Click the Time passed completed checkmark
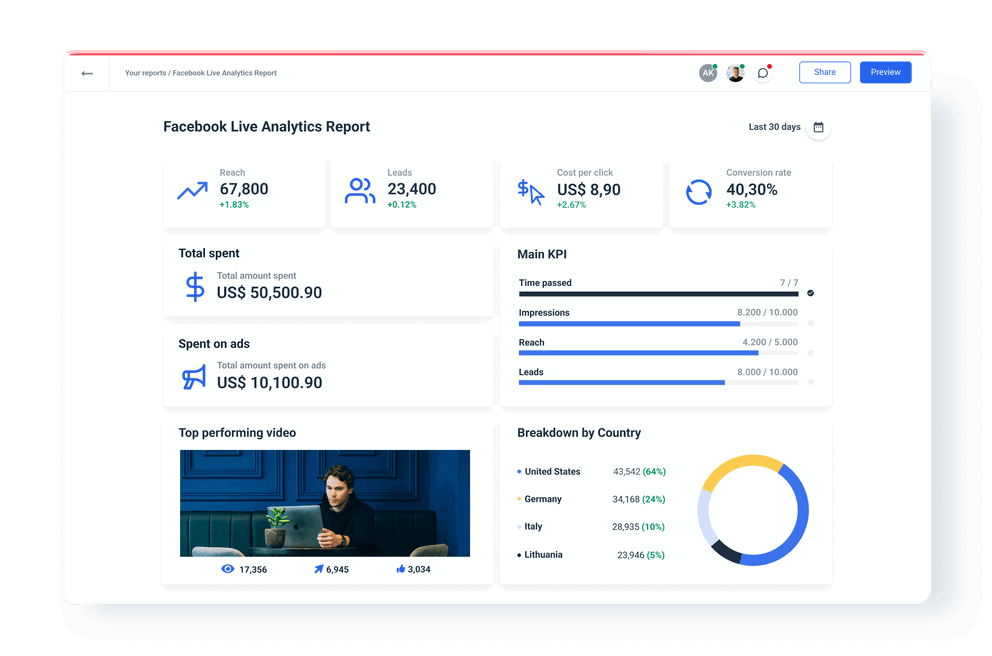Screen dimensions: 992x656 (810, 293)
